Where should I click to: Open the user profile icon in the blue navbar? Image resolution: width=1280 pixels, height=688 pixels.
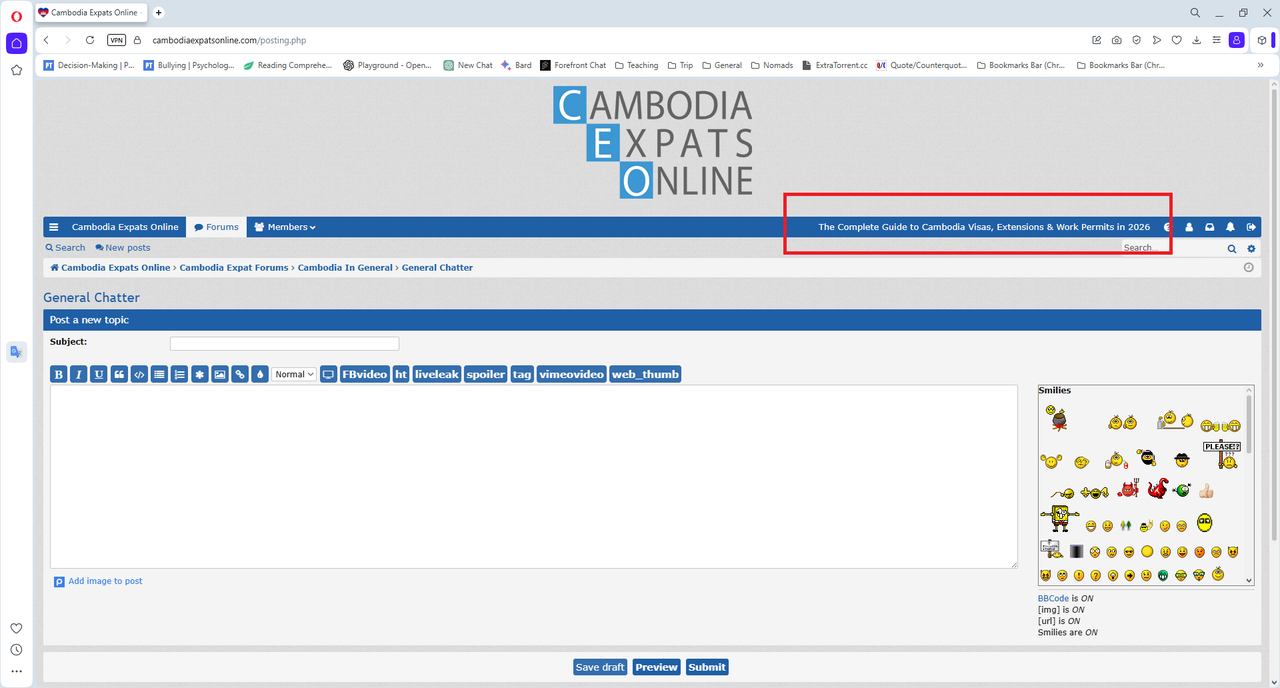[1189, 227]
